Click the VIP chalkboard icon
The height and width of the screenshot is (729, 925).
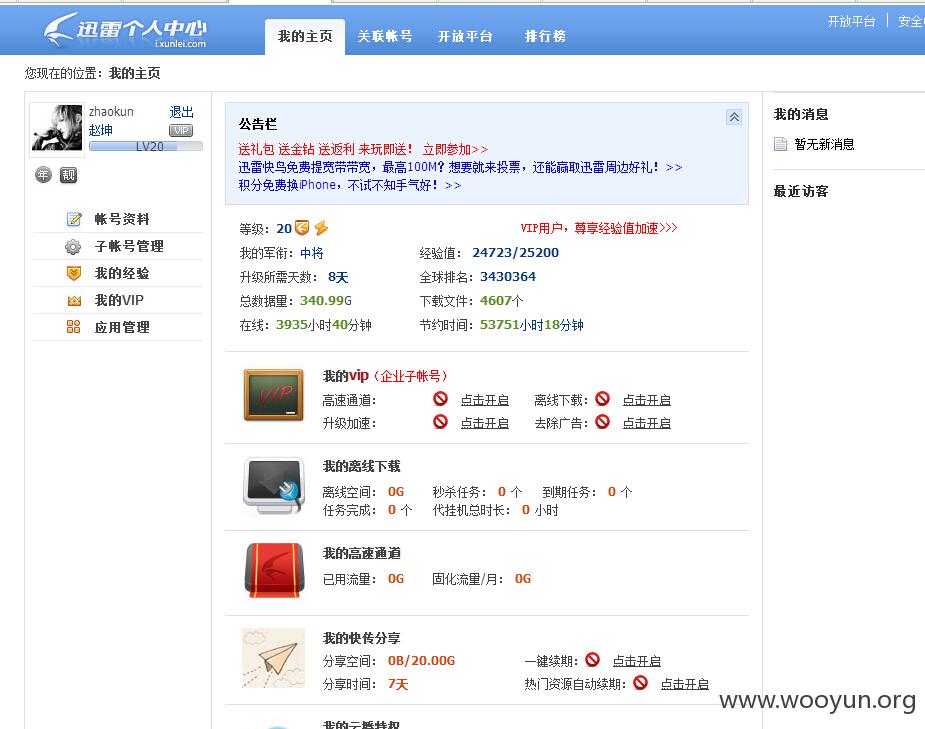tap(274, 395)
